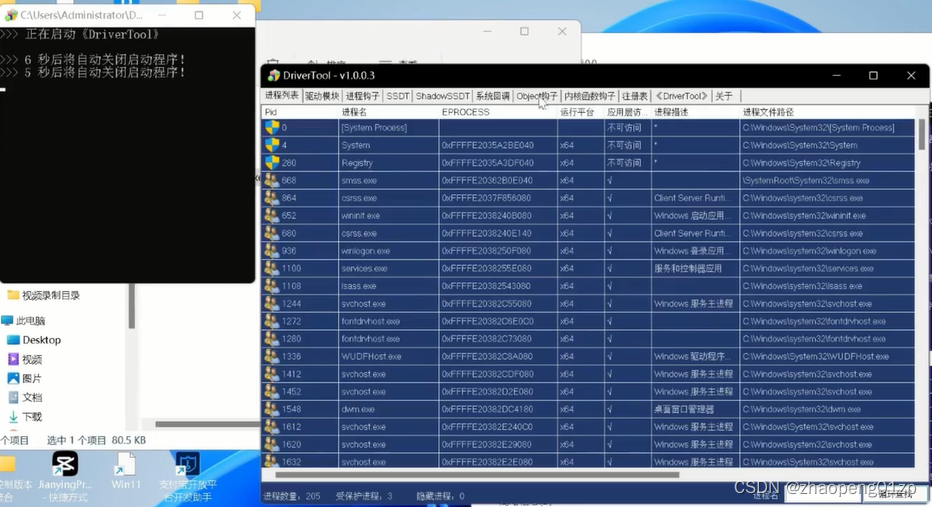The width and height of the screenshot is (932, 507).
Task: Open the 注册表 tab
Action: tap(635, 96)
